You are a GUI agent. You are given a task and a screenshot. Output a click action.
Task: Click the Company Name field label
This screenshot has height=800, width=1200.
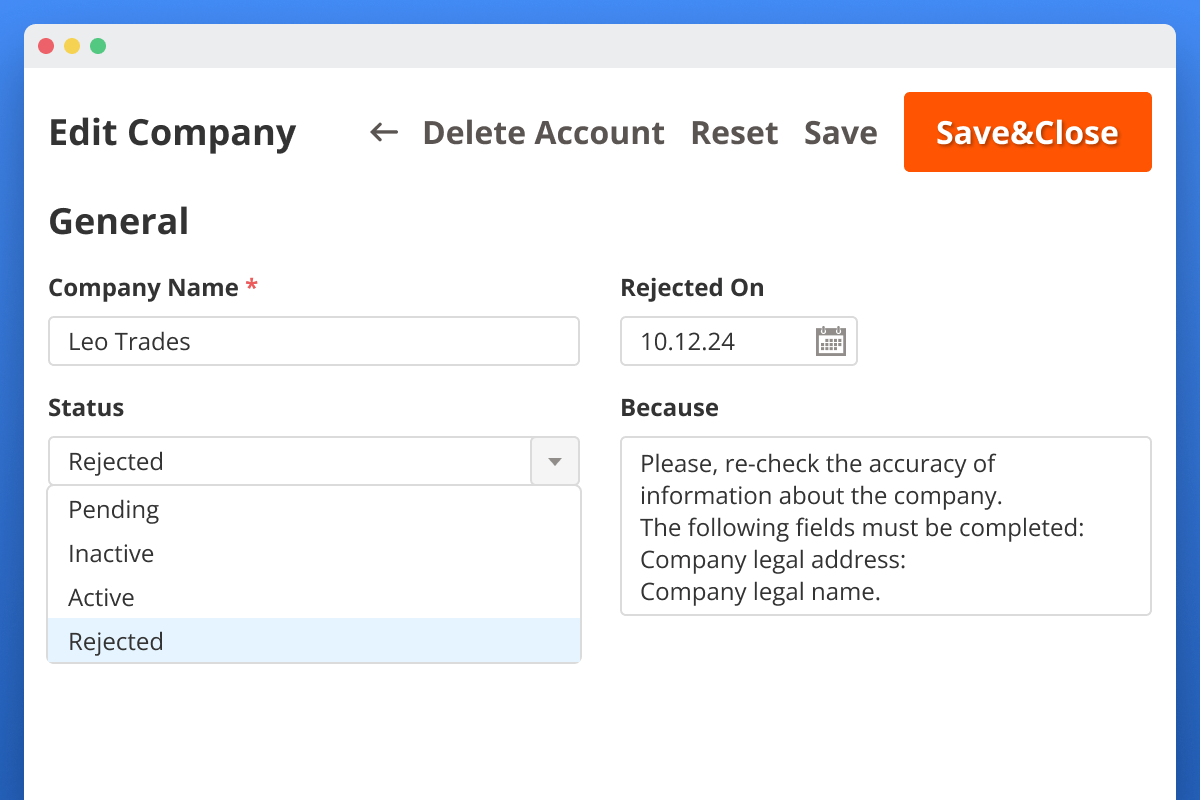pyautogui.click(x=143, y=288)
